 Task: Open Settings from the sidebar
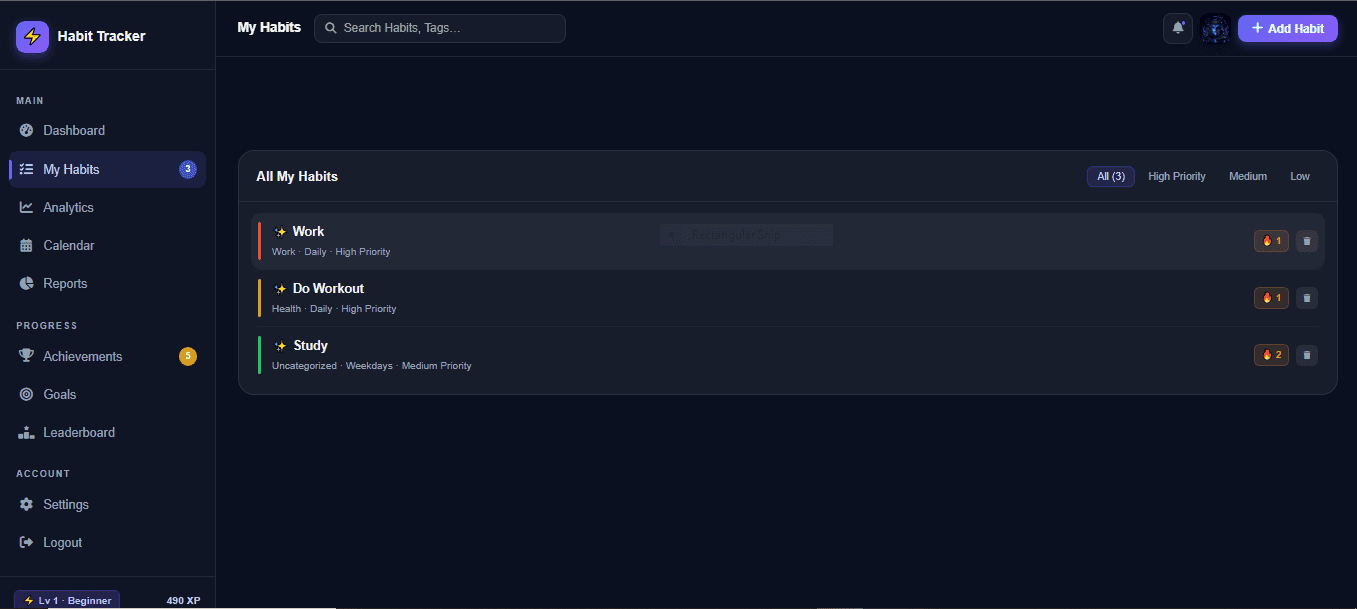(x=107, y=504)
